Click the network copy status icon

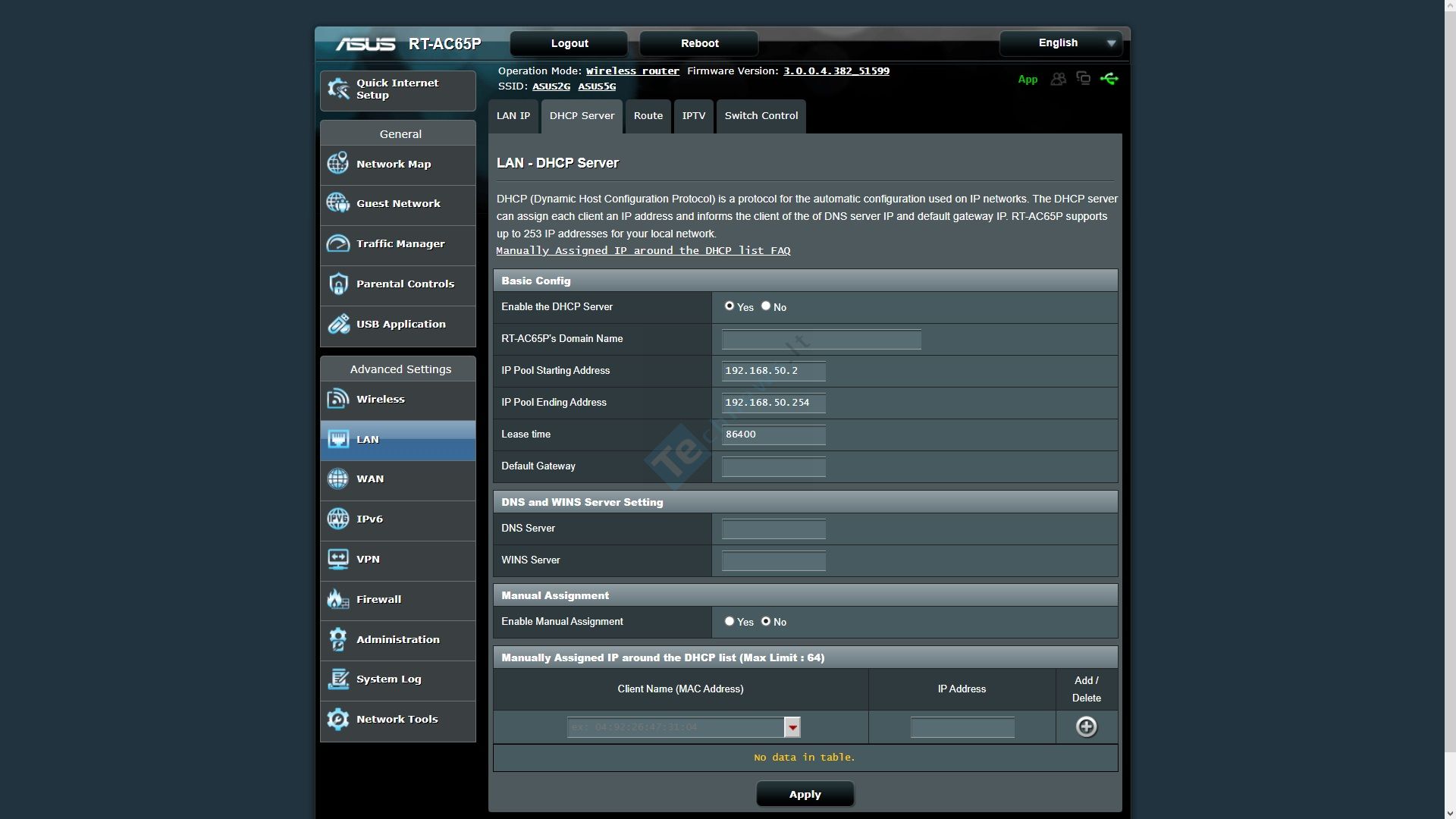[1084, 78]
